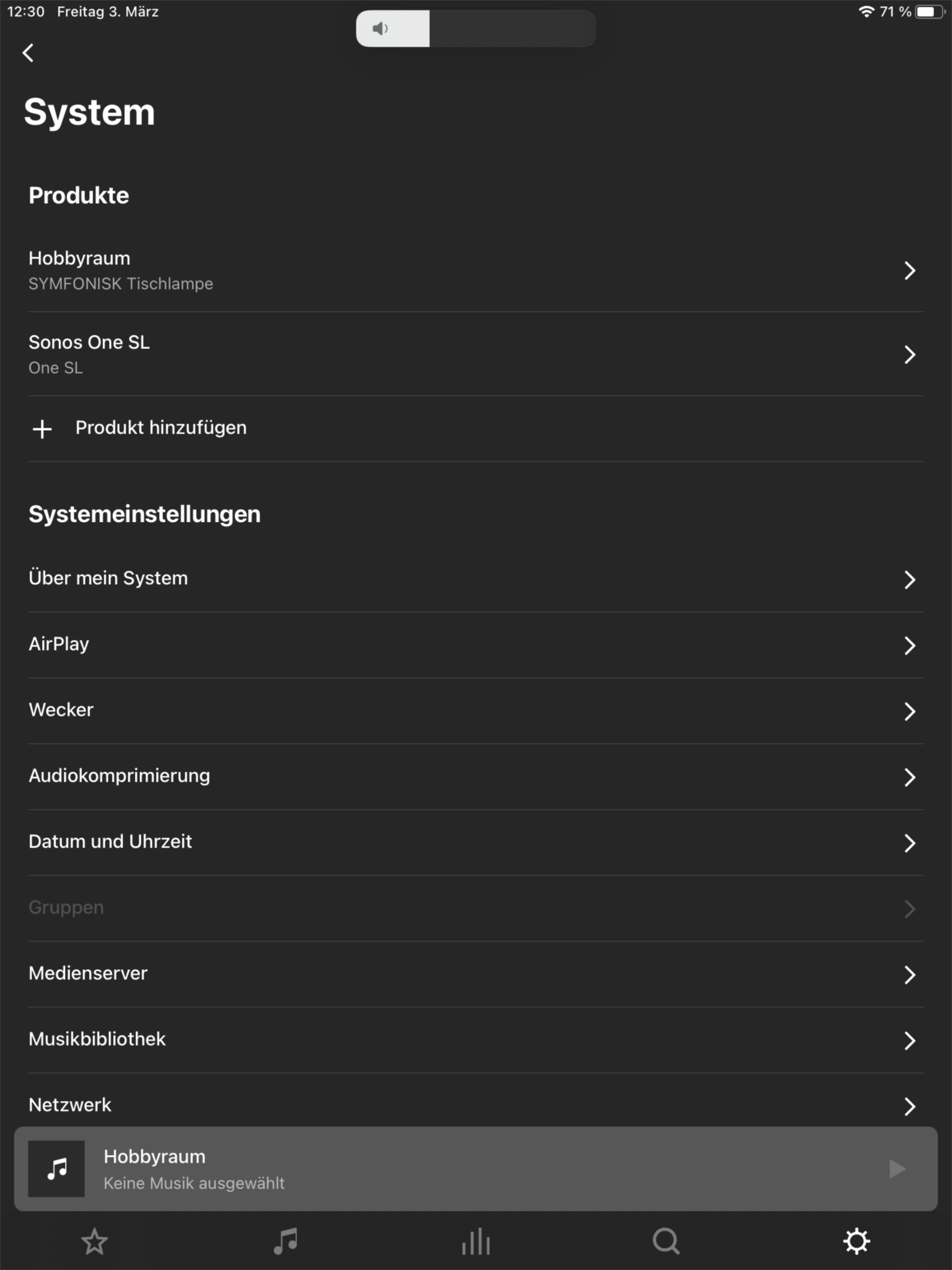Expand Hobbyraum SYMFONISK Tischlampe chevron
This screenshot has width=952, height=1270.
click(909, 270)
